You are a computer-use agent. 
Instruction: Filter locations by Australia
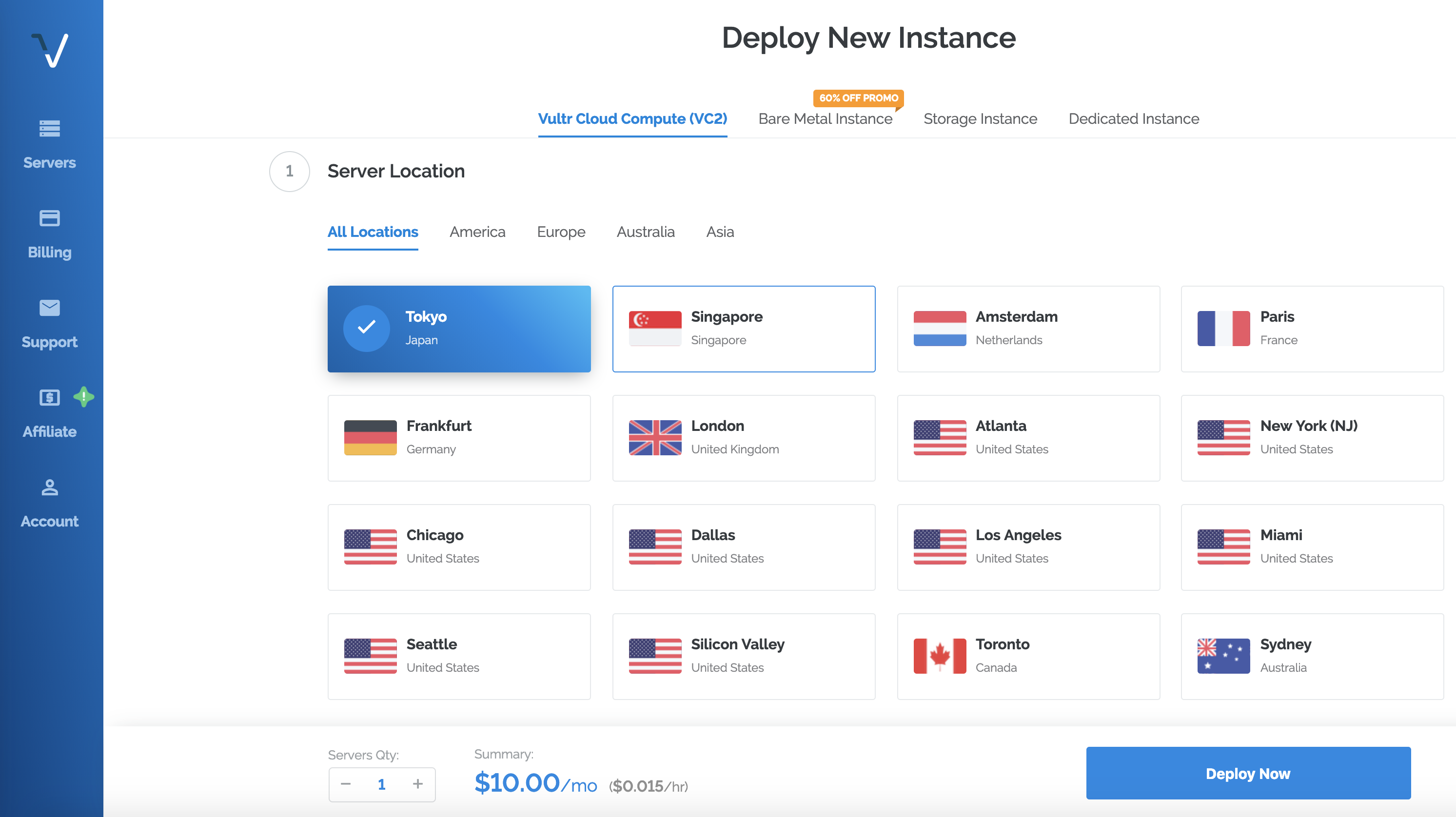pos(646,232)
